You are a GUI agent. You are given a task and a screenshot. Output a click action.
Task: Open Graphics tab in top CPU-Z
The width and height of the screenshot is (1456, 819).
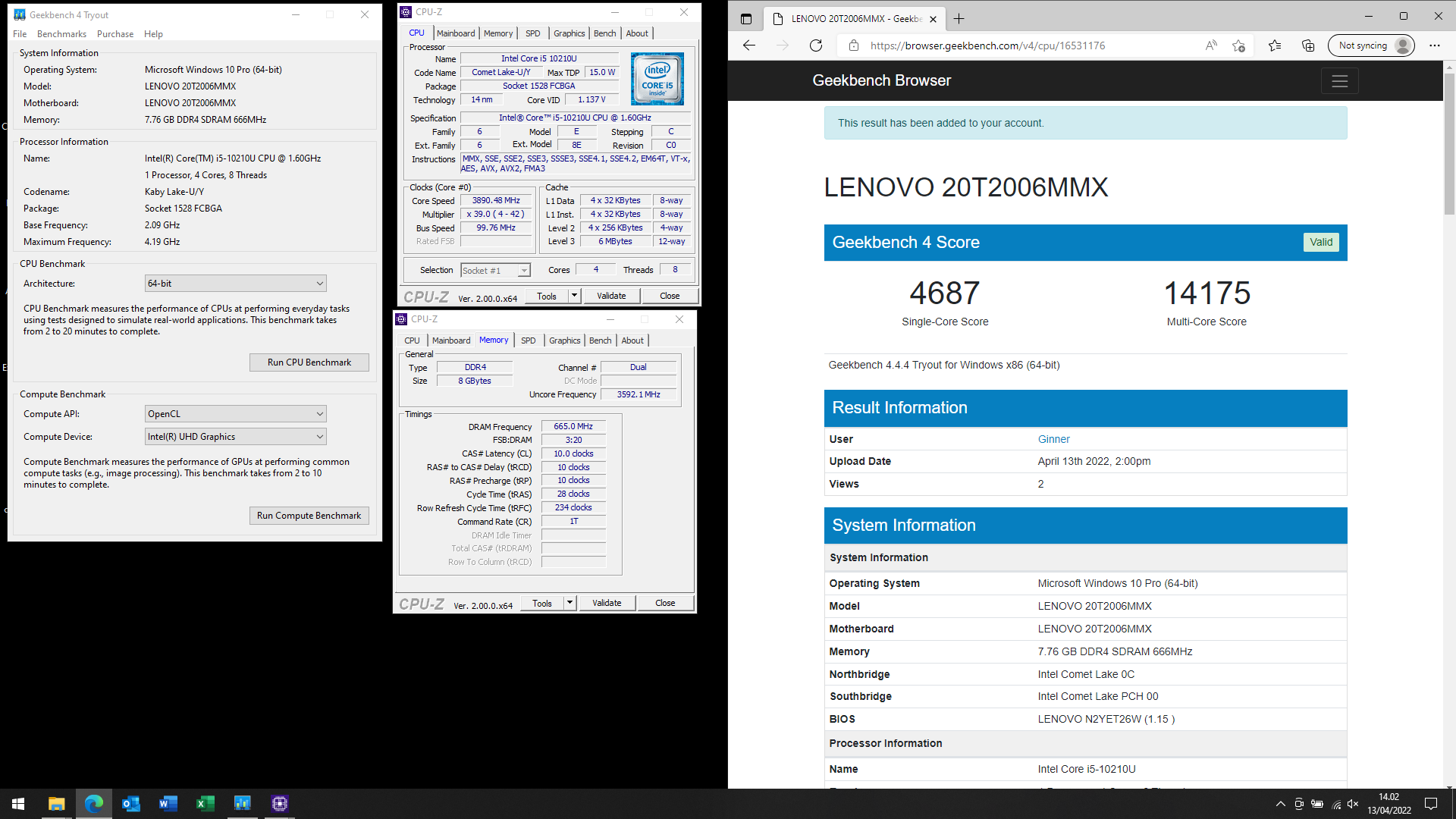tap(569, 33)
